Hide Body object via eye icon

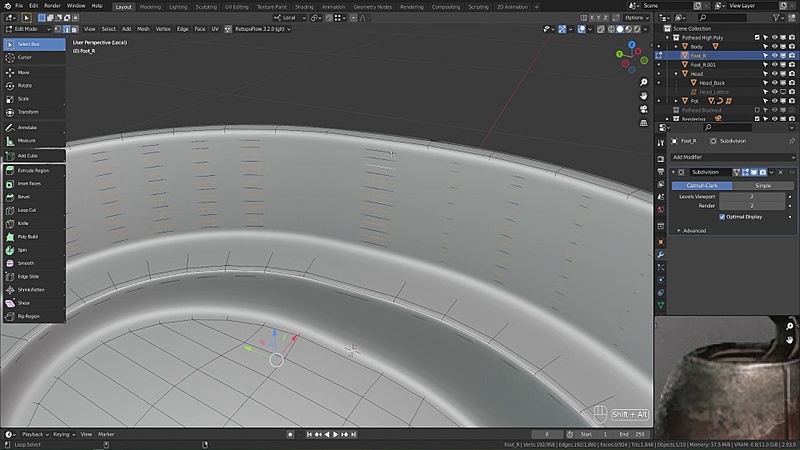(774, 46)
